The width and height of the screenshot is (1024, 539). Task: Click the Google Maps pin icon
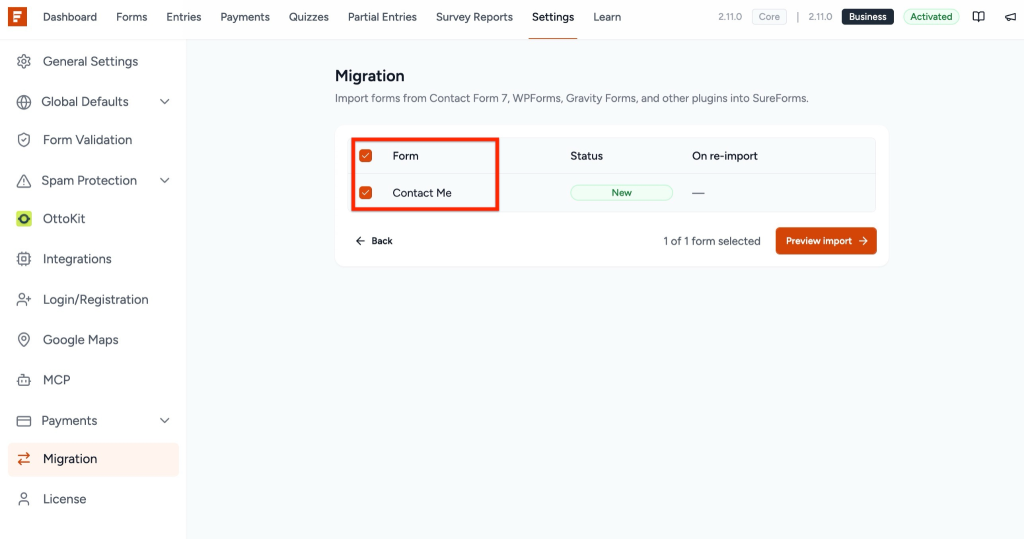[x=24, y=340]
